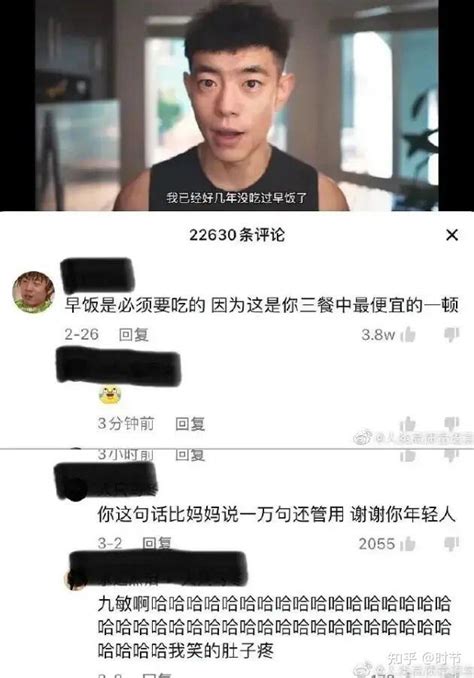Reply to the comment dated 3-2
The width and height of the screenshot is (474, 678).
point(157,543)
